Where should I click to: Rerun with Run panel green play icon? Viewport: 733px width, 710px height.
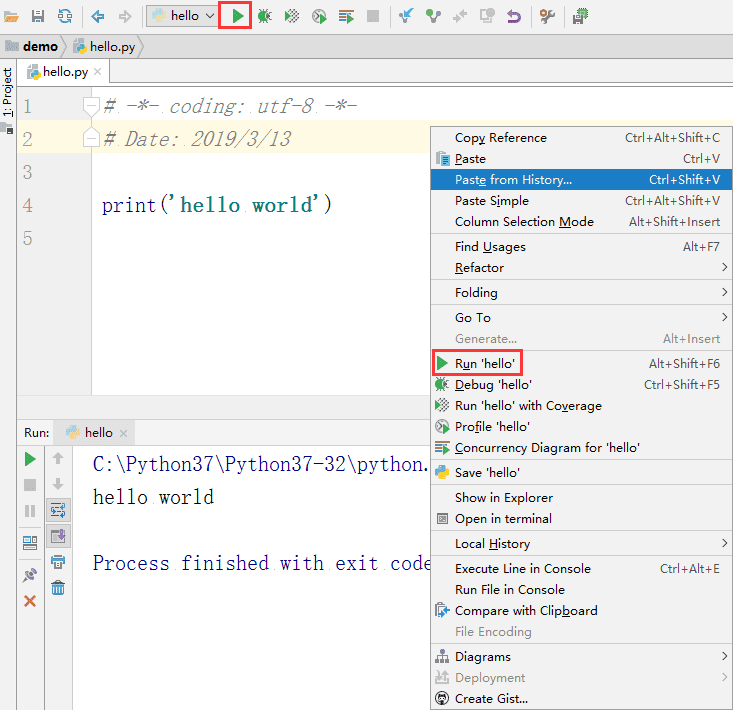(30, 459)
